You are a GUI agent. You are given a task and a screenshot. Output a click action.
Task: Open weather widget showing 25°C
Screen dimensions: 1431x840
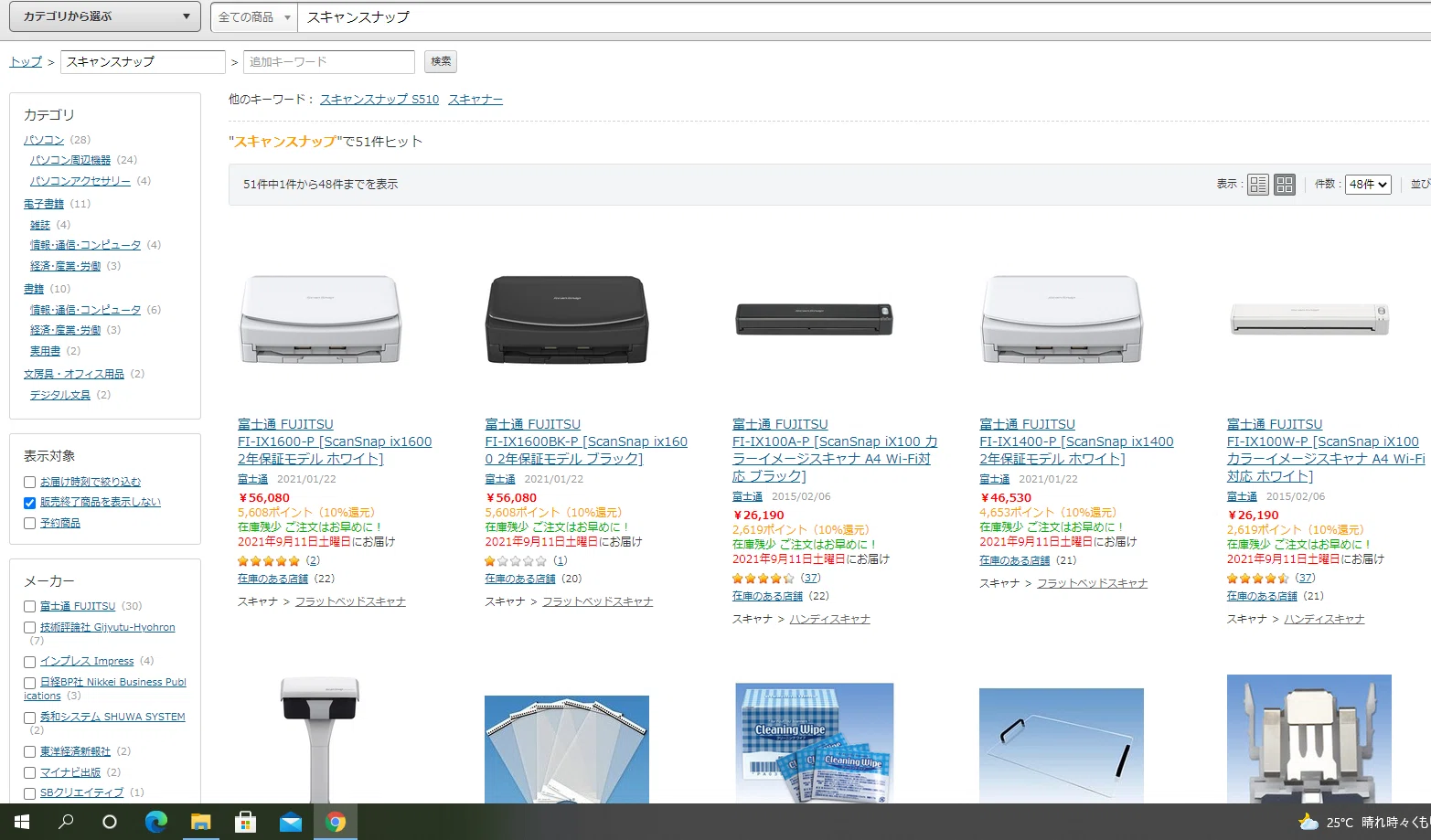tap(1362, 822)
